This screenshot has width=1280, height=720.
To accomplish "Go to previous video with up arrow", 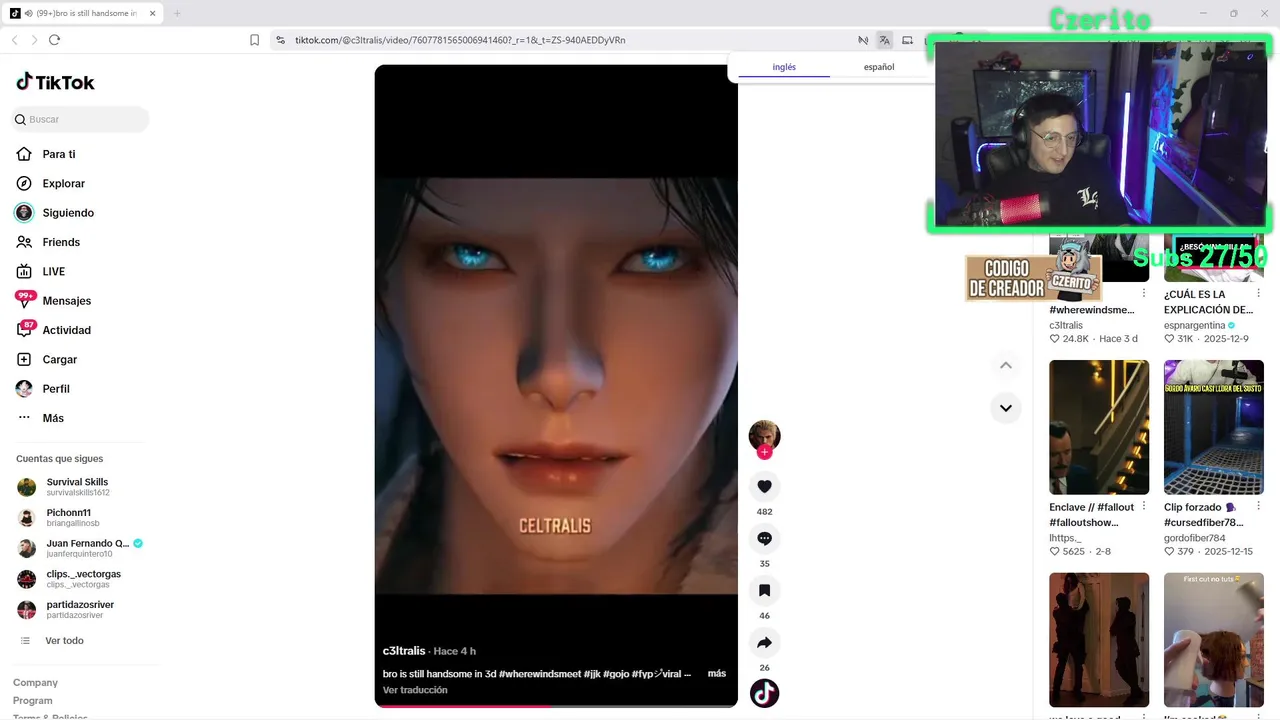I will [x=1006, y=366].
